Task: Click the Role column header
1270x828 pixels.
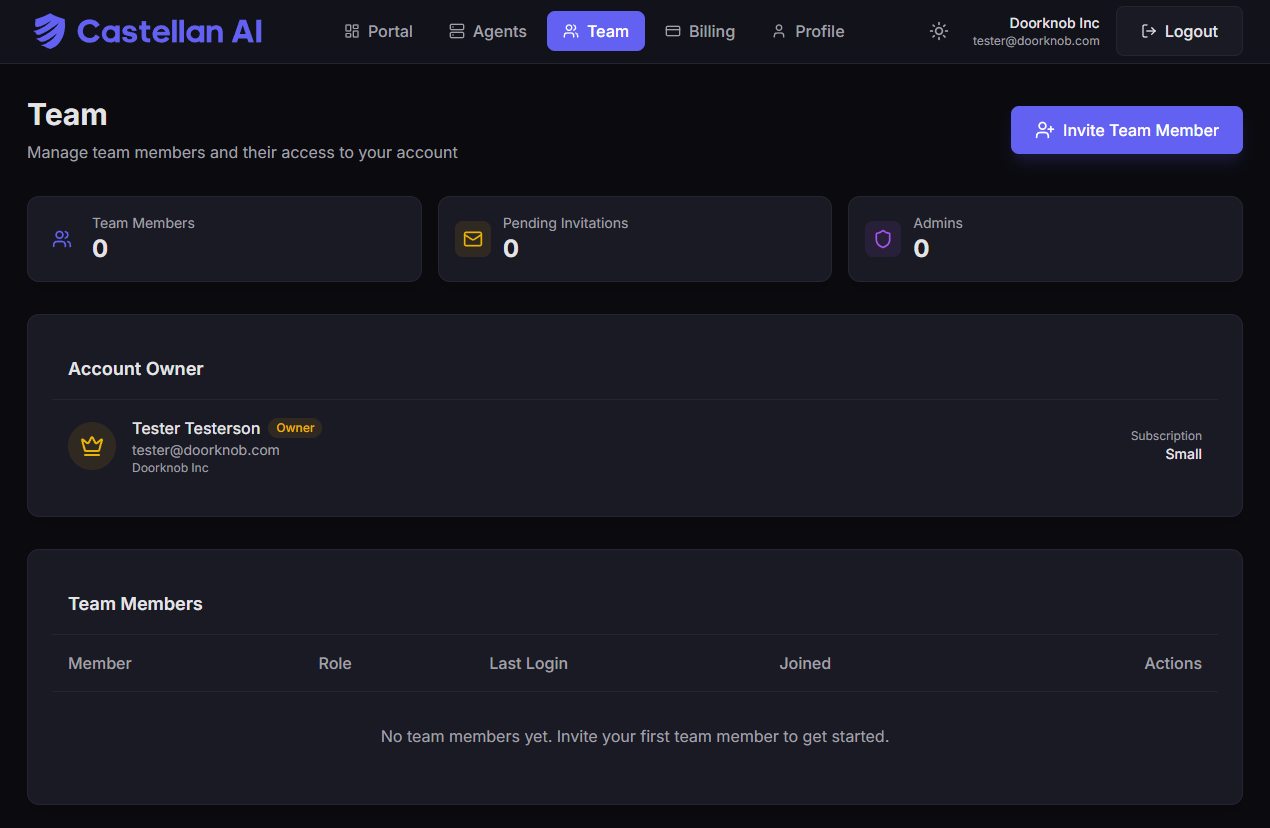Action: [x=335, y=663]
